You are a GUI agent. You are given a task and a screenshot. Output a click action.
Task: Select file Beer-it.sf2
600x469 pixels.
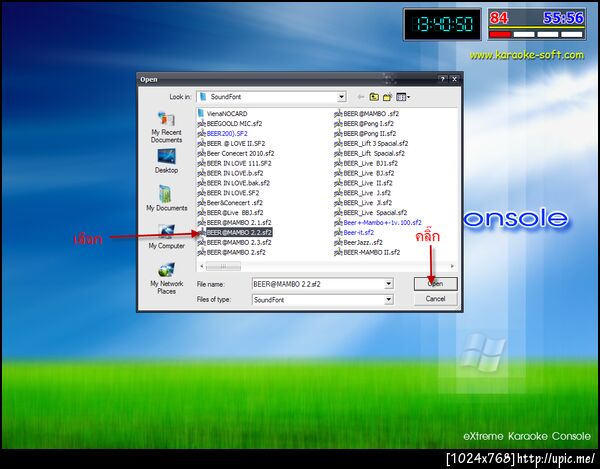coord(354,233)
